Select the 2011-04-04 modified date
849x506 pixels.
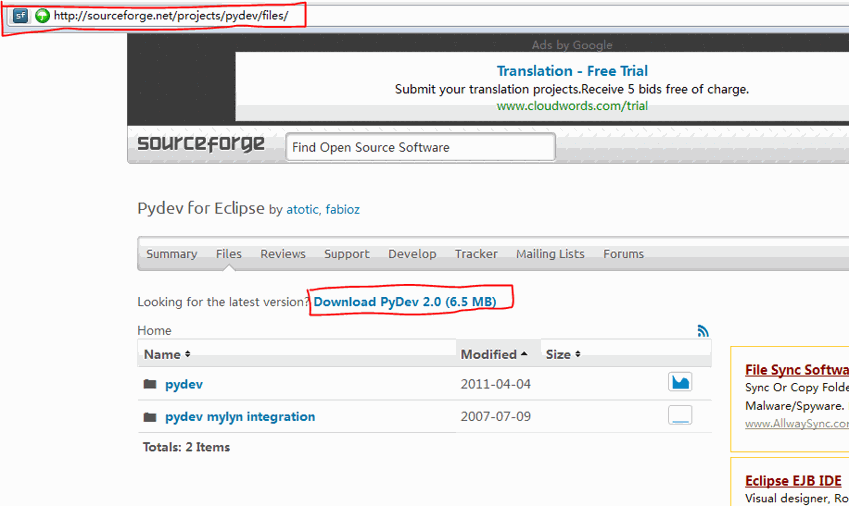pos(495,384)
